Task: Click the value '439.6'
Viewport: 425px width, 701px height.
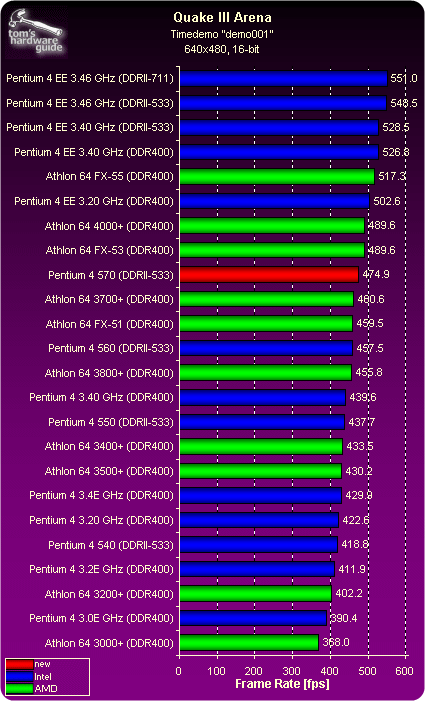Action: tap(362, 397)
